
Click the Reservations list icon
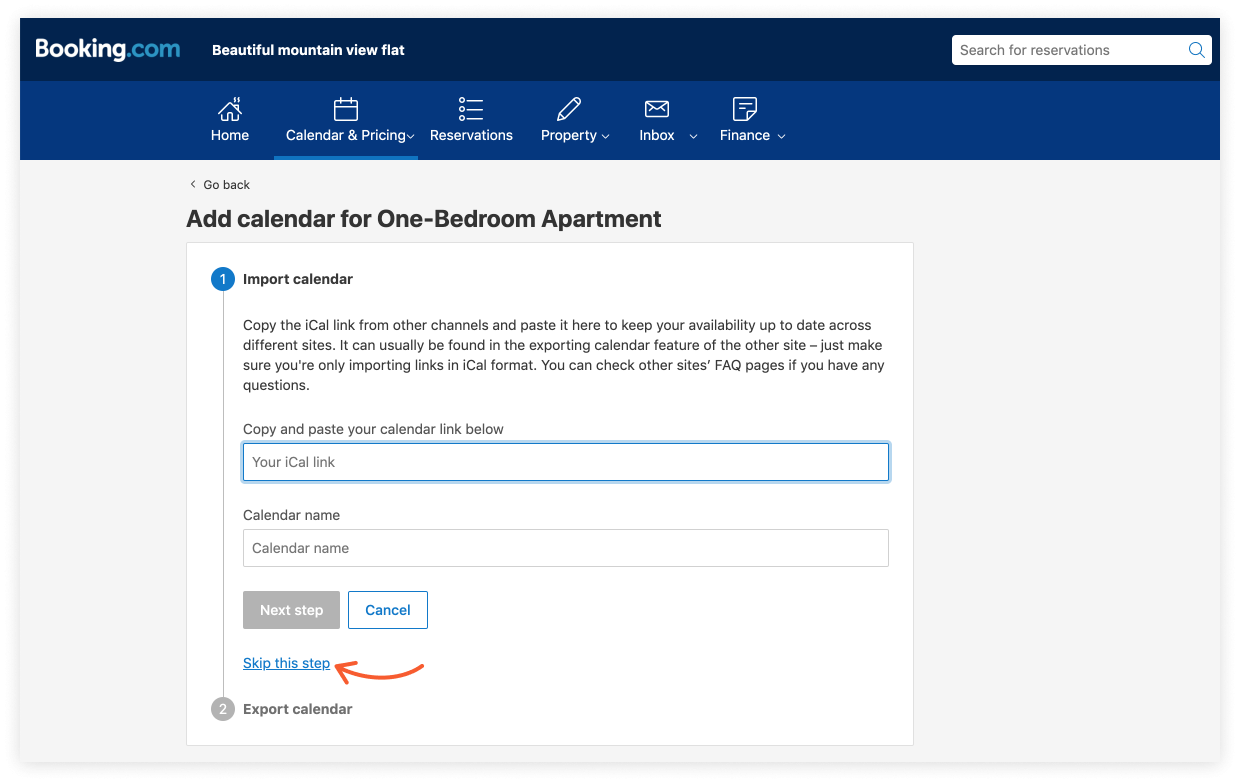[x=471, y=109]
